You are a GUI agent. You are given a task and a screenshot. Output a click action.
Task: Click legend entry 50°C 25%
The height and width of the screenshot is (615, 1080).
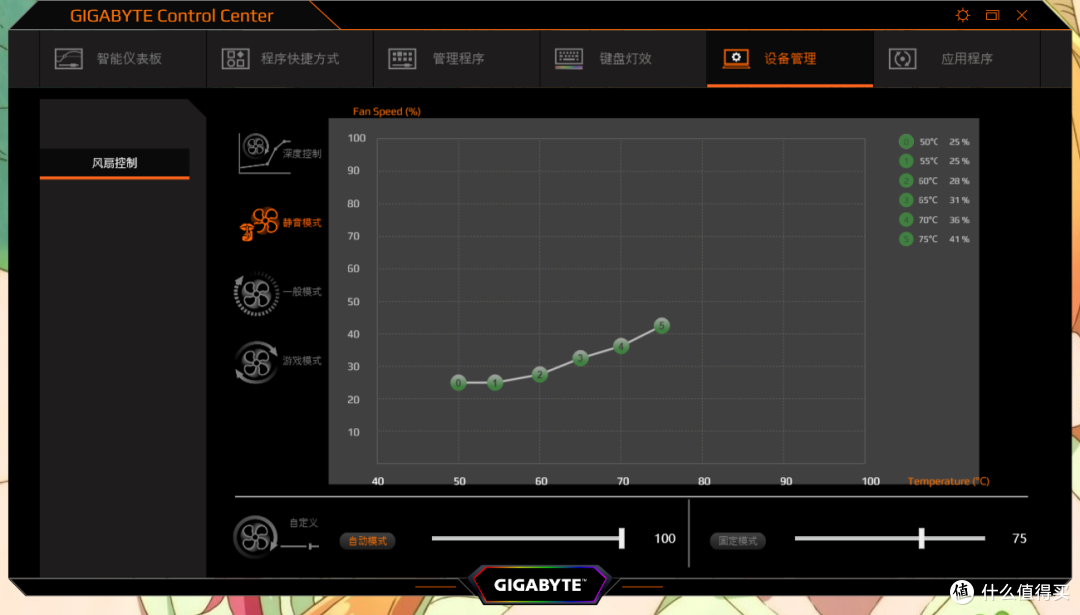tap(935, 142)
